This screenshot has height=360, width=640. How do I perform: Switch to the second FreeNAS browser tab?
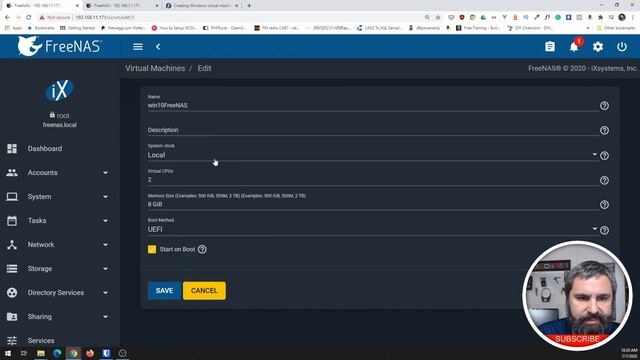coord(121,6)
